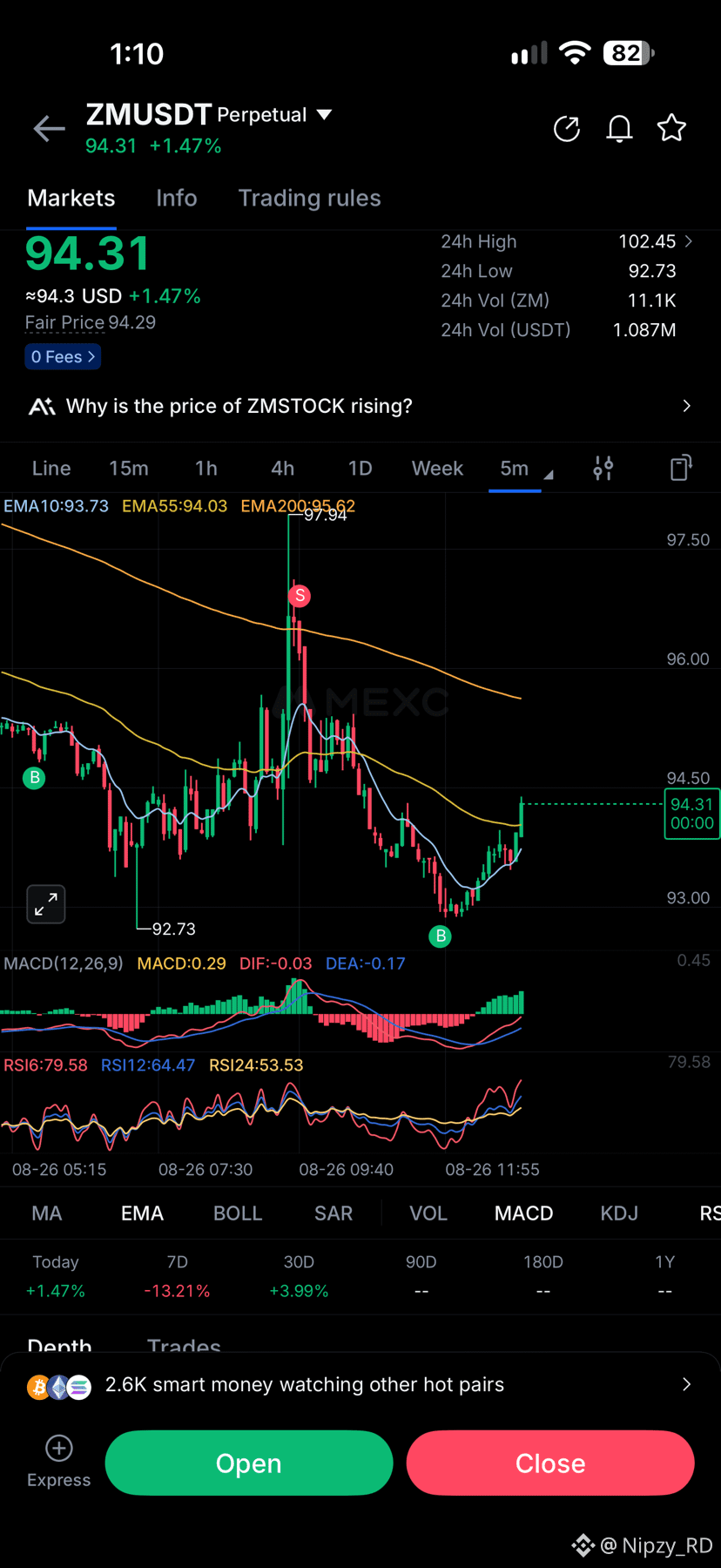Open the chart layout copy icon
Screen dimensions: 721x1568
click(681, 468)
